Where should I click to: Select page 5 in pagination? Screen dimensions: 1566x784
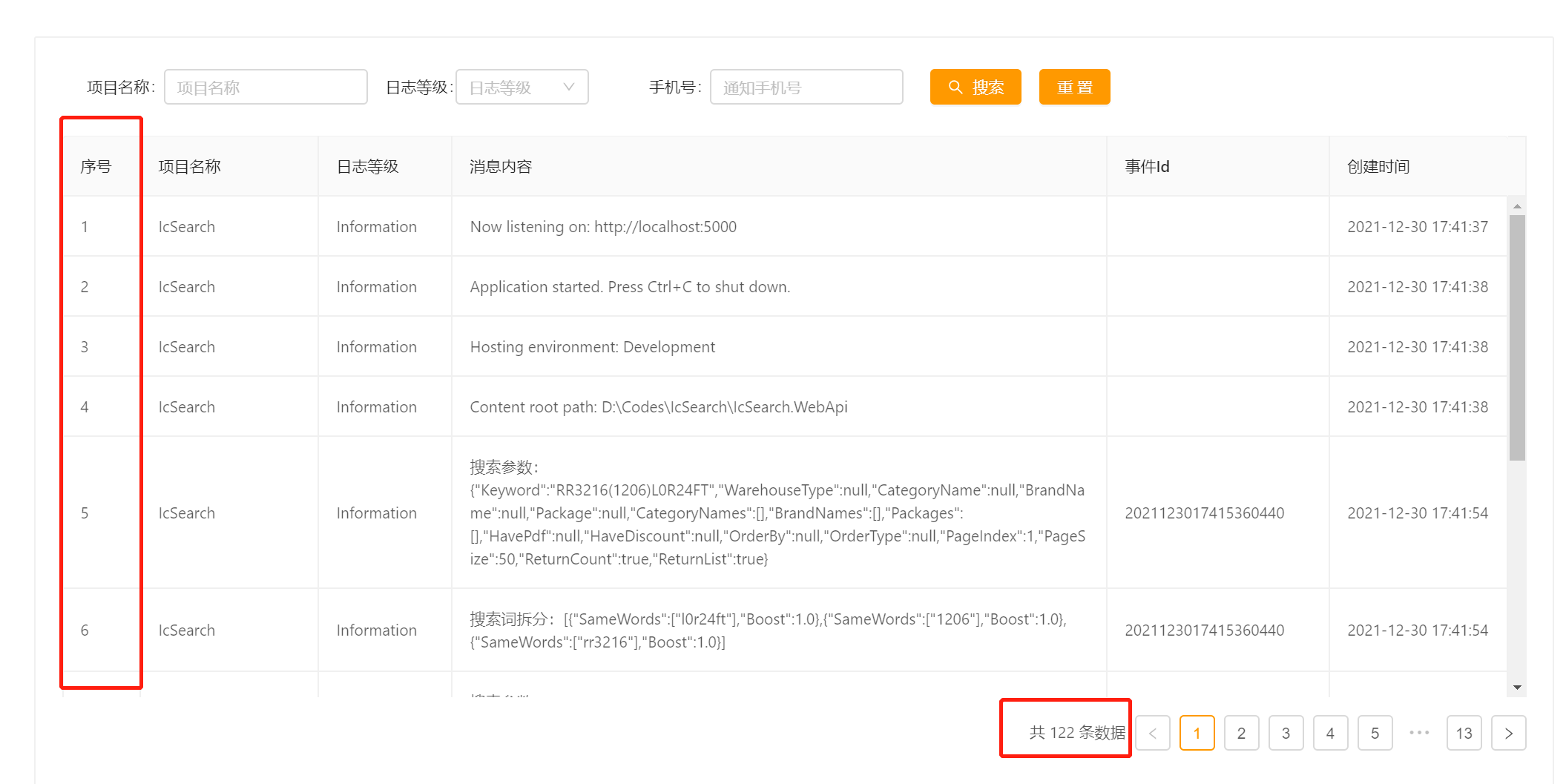tap(1375, 733)
